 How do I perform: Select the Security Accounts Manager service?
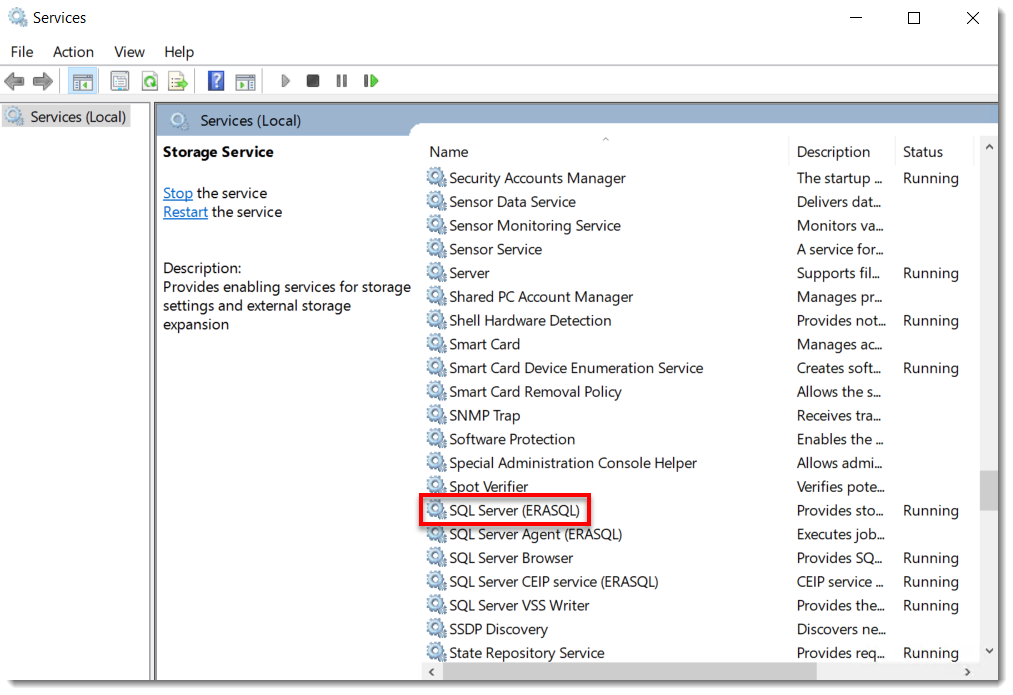538,178
